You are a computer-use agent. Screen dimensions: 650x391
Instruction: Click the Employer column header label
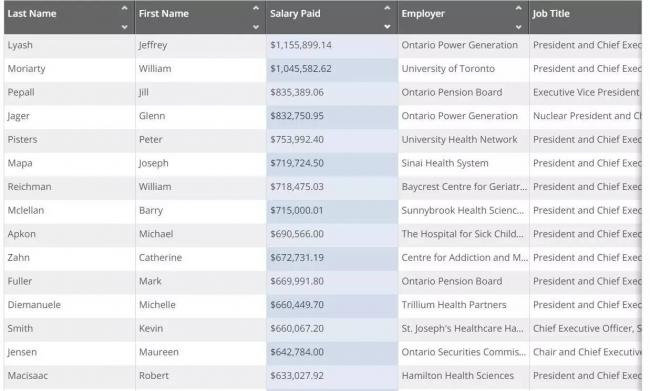(x=423, y=14)
